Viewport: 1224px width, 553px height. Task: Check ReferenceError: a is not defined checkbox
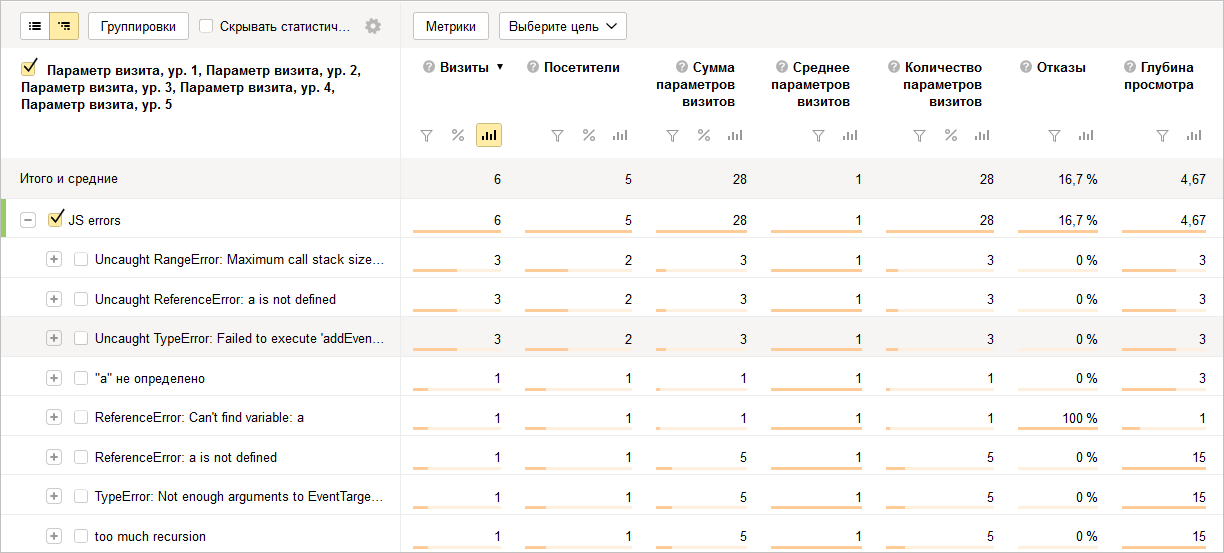[81, 457]
